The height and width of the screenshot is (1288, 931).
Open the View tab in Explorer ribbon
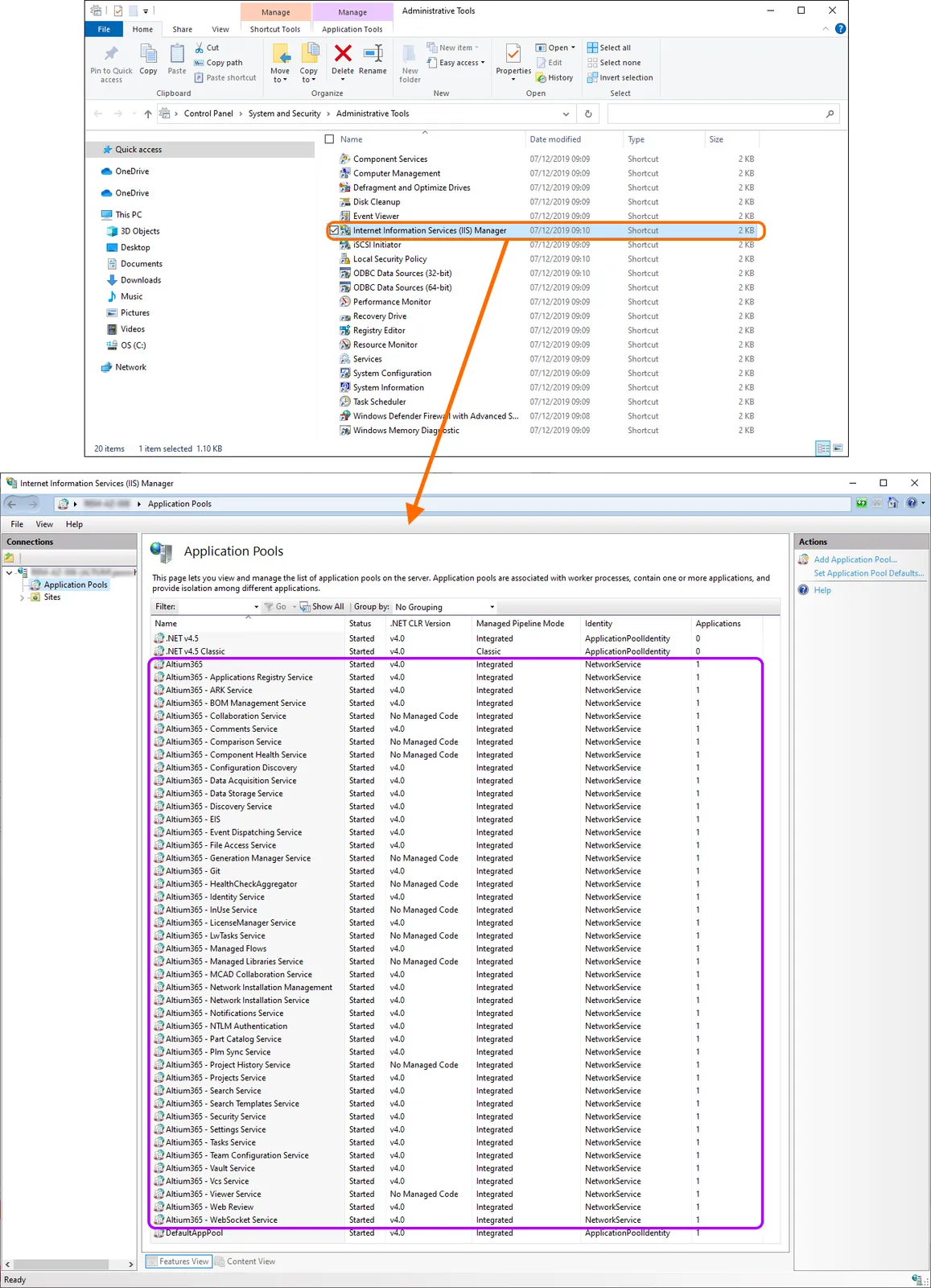pyautogui.click(x=220, y=30)
